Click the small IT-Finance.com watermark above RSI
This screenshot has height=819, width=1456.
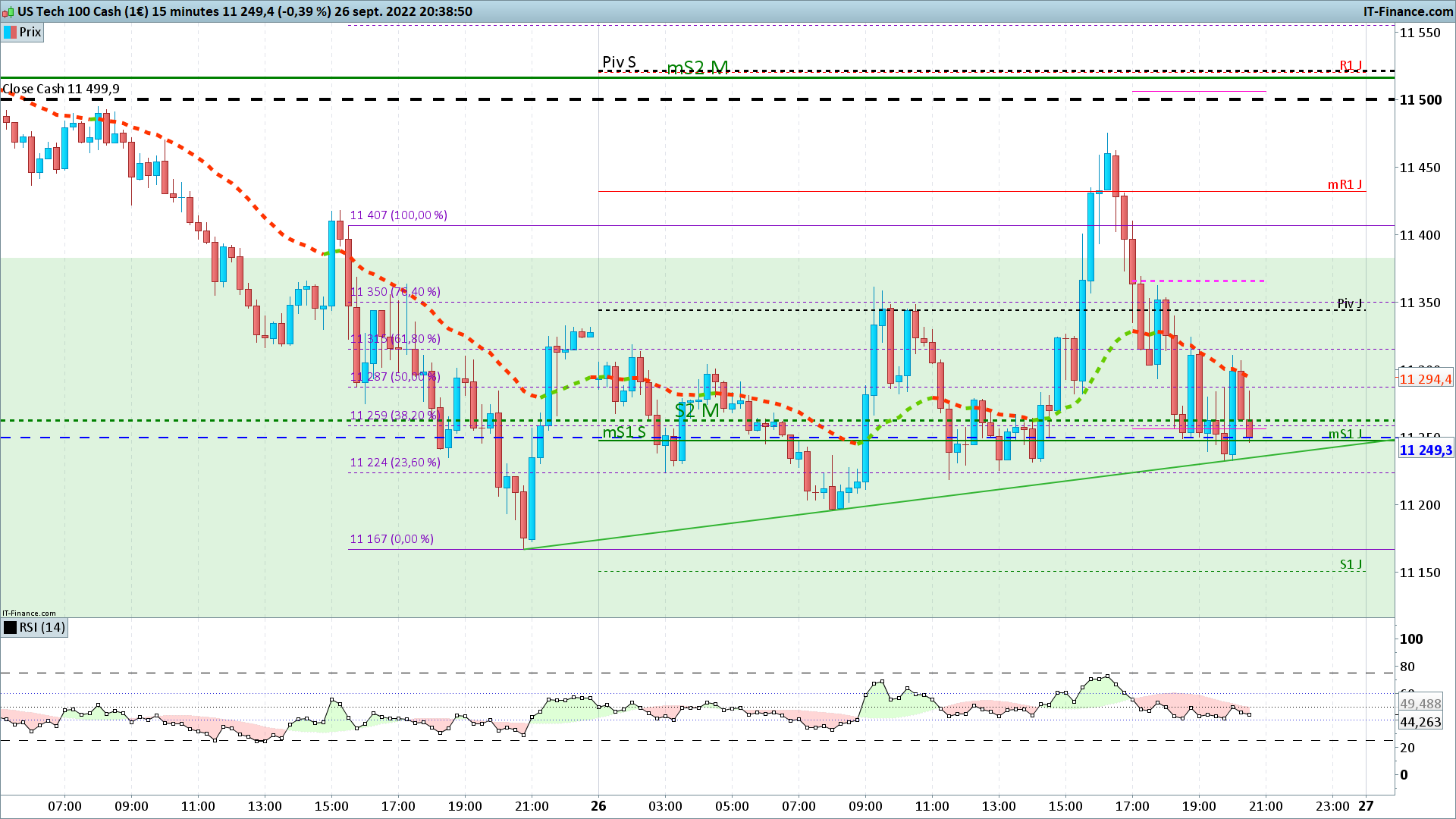pyautogui.click(x=29, y=613)
